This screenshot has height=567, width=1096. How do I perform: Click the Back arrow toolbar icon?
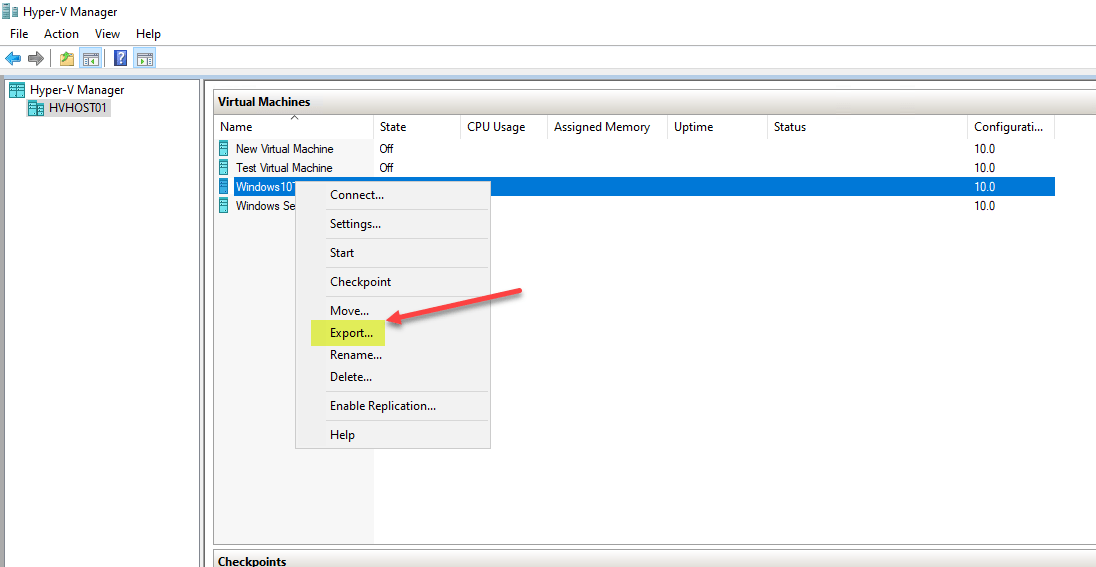tap(13, 59)
